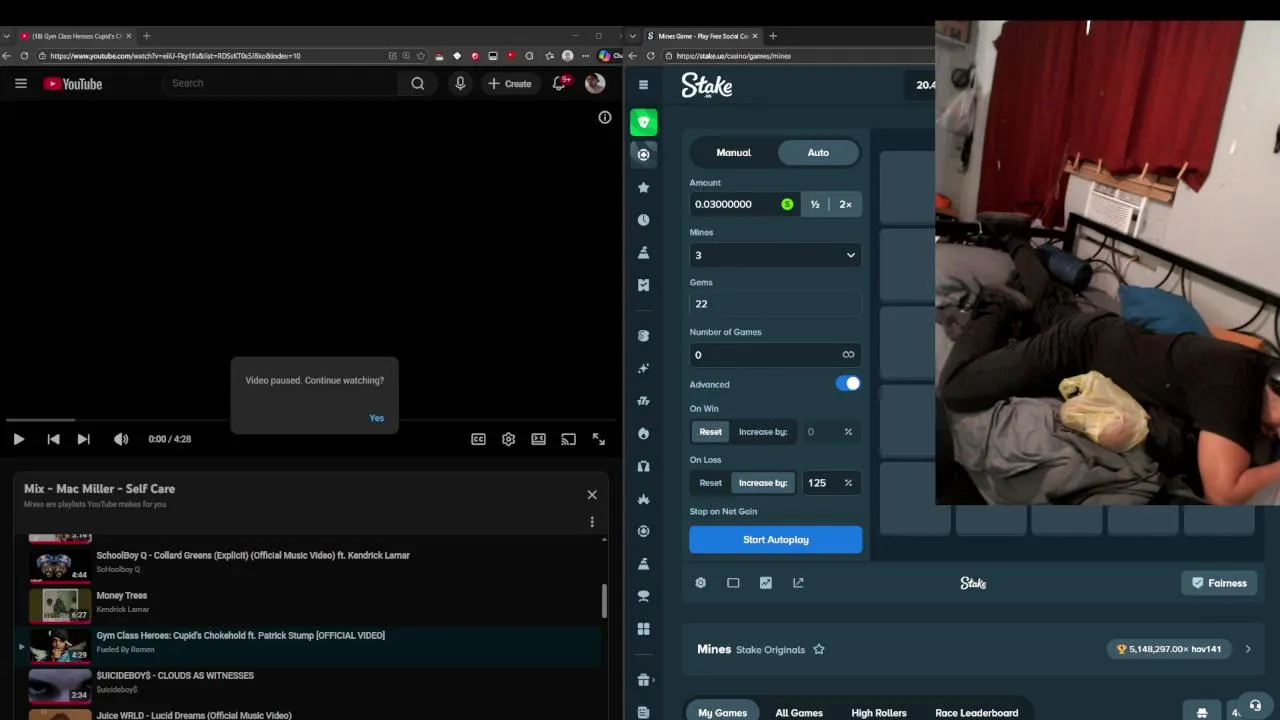Image resolution: width=1280 pixels, height=720 pixels.
Task: Select Collard Greens playlist video thumbnail
Action: 60,566
